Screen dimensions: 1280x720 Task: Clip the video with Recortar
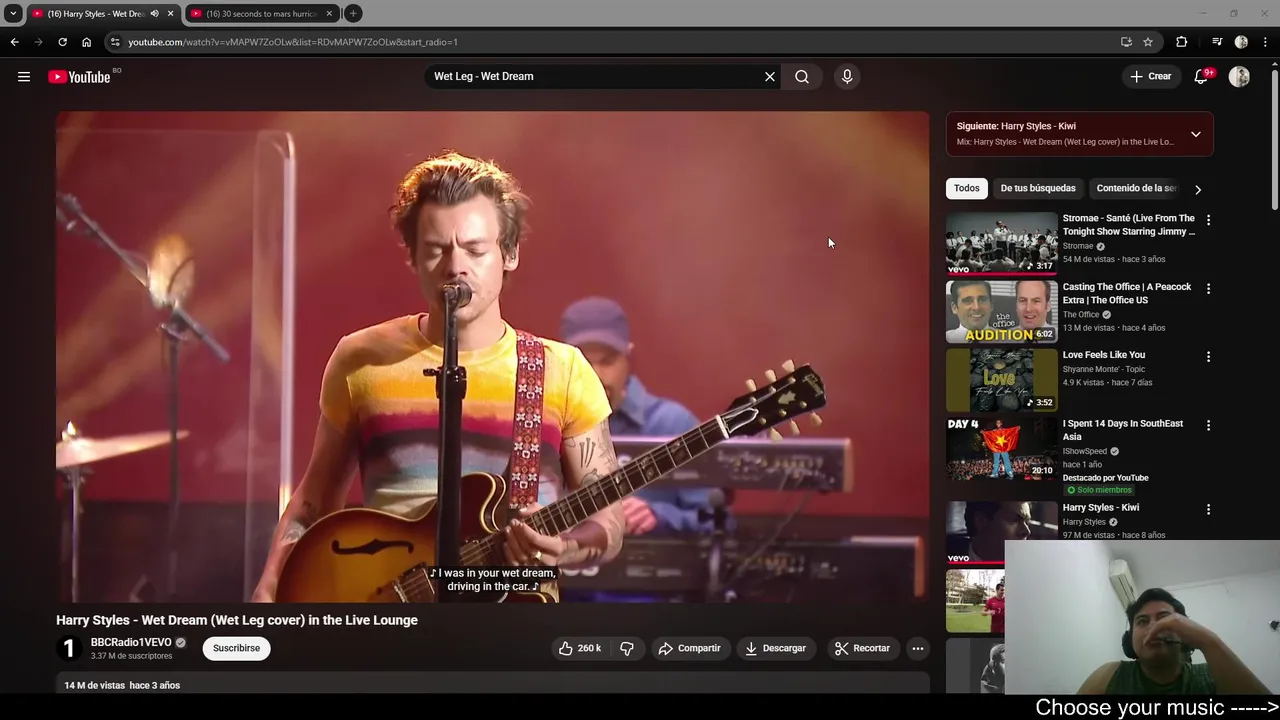click(x=862, y=648)
